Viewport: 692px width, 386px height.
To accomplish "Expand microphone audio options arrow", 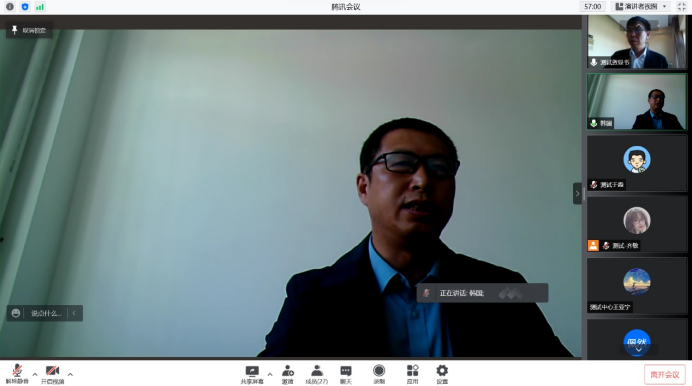I will (x=35, y=375).
